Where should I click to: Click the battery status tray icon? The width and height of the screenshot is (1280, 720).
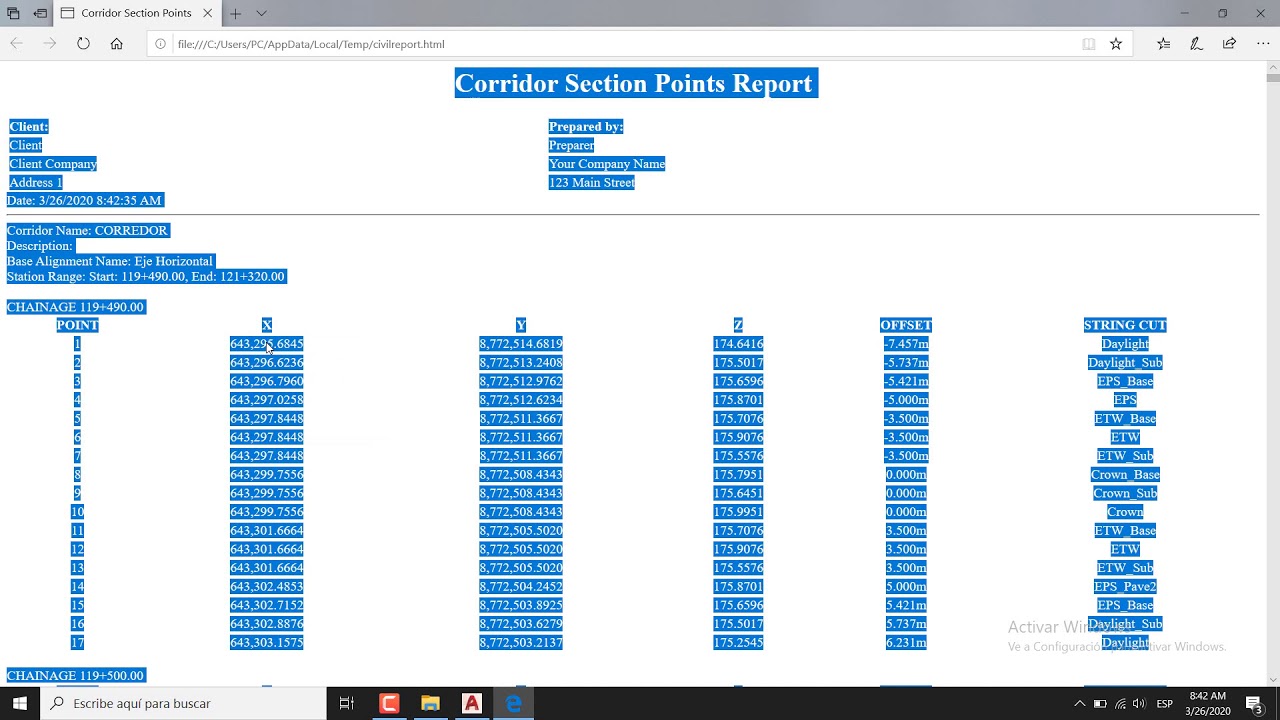[1100, 704]
